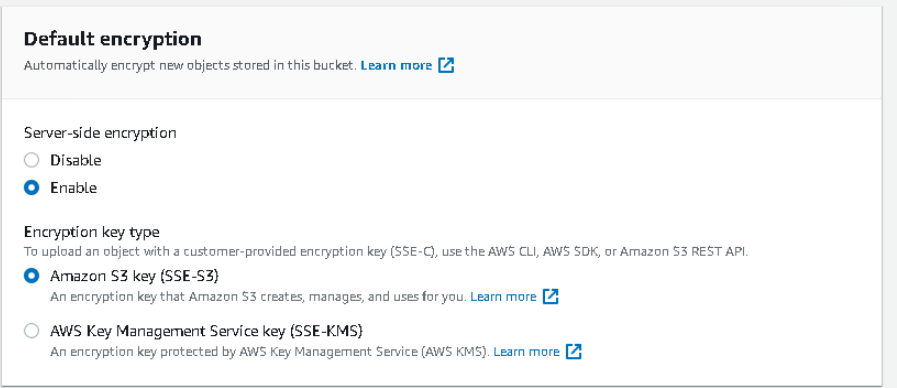Open external link icon beside Default encryption description
This screenshot has width=897, height=388.
pos(446,65)
